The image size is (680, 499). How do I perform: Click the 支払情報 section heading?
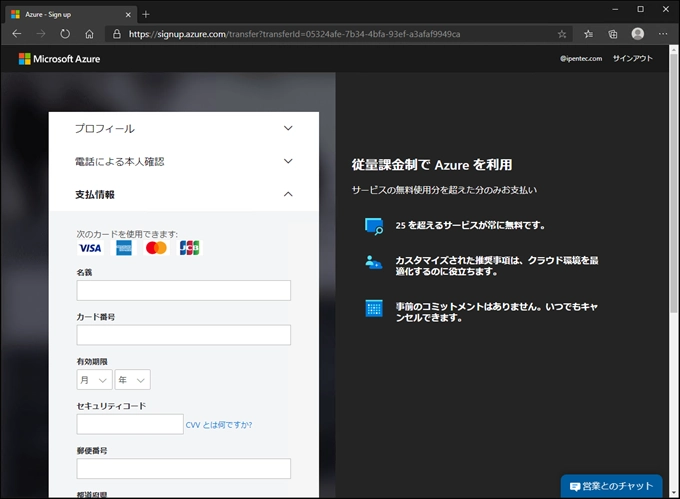click(x=95, y=195)
